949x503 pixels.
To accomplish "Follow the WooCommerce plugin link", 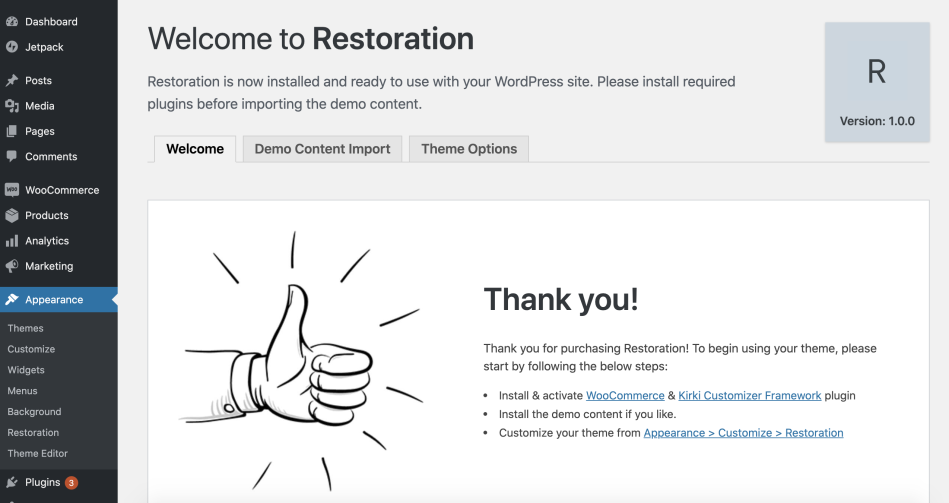I will [625, 395].
